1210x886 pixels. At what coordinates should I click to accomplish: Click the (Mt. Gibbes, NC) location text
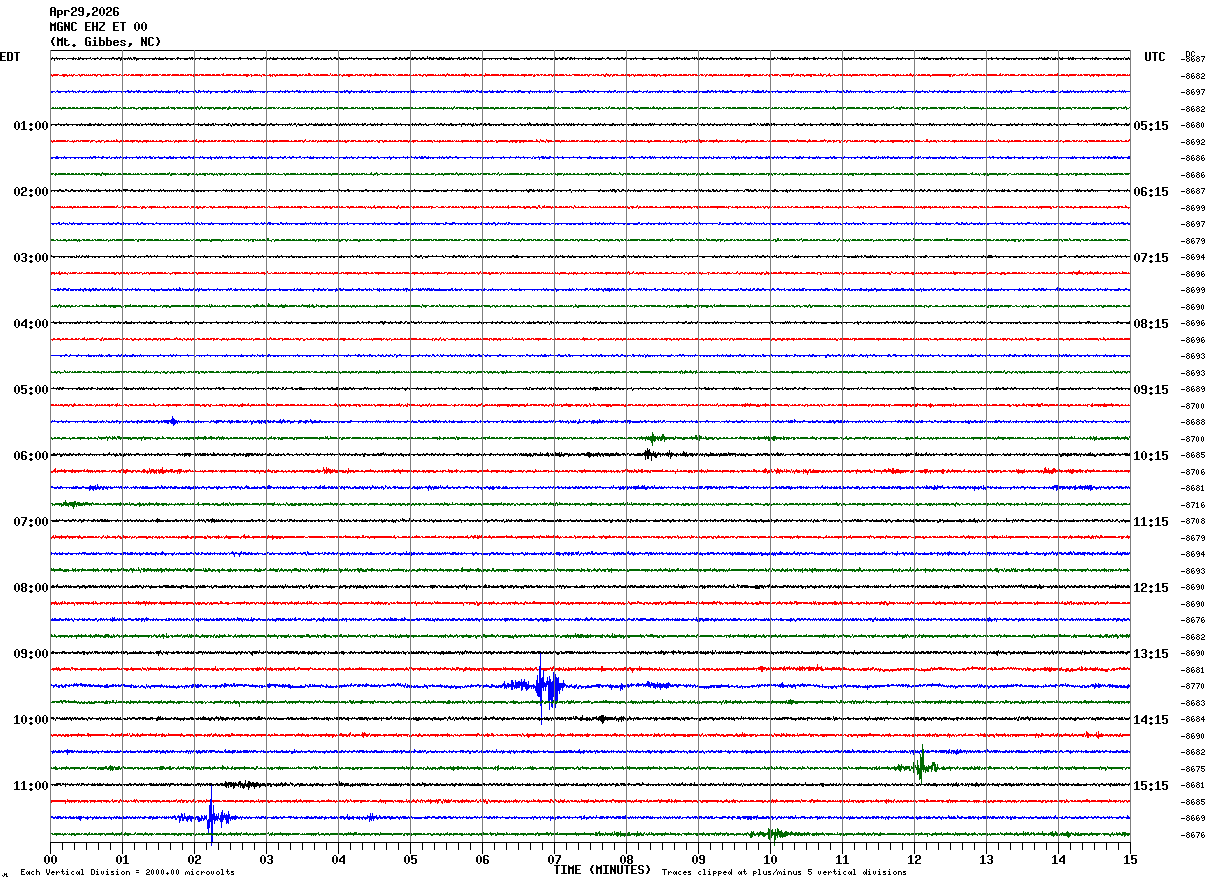pyautogui.click(x=105, y=42)
